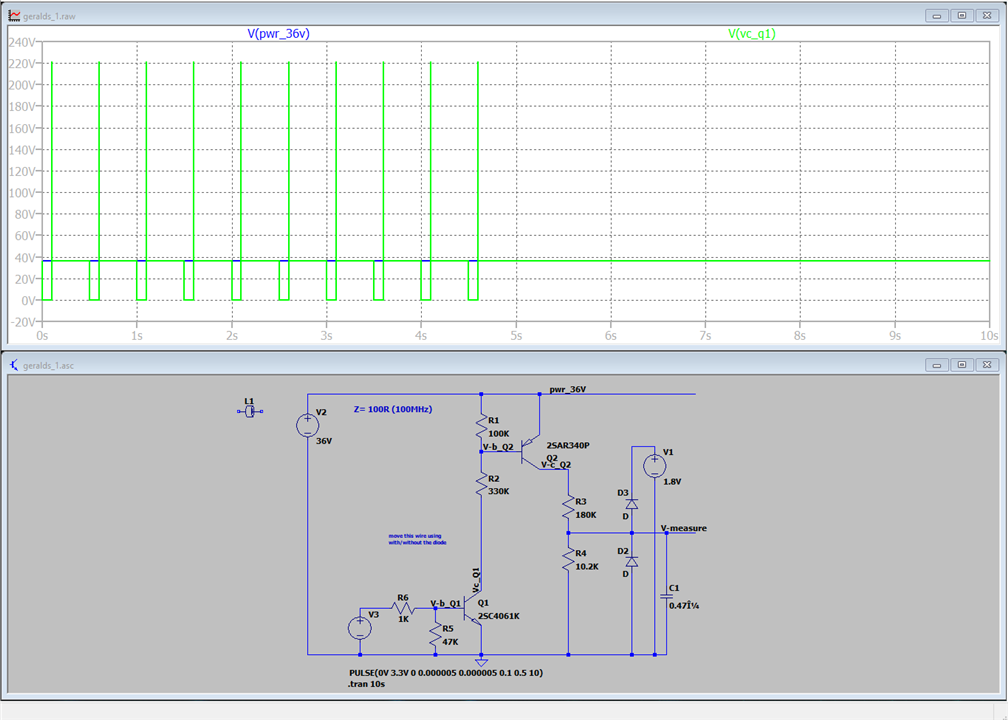Click the ground symbol under Q1
Image resolution: width=1008 pixels, height=720 pixels.
(482, 661)
